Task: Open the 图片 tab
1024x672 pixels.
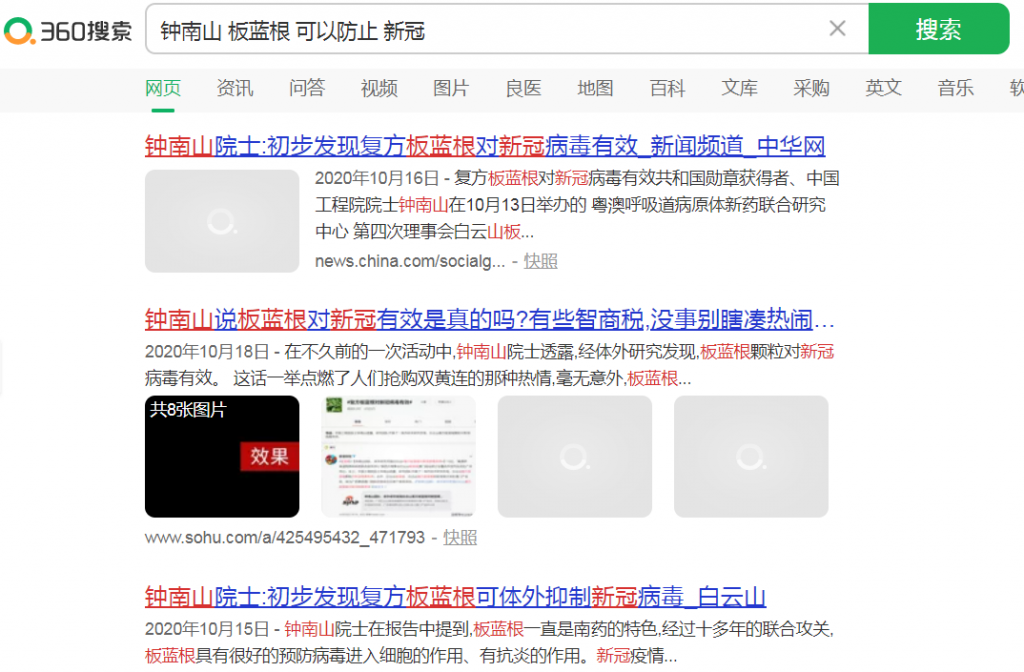Action: click(451, 88)
